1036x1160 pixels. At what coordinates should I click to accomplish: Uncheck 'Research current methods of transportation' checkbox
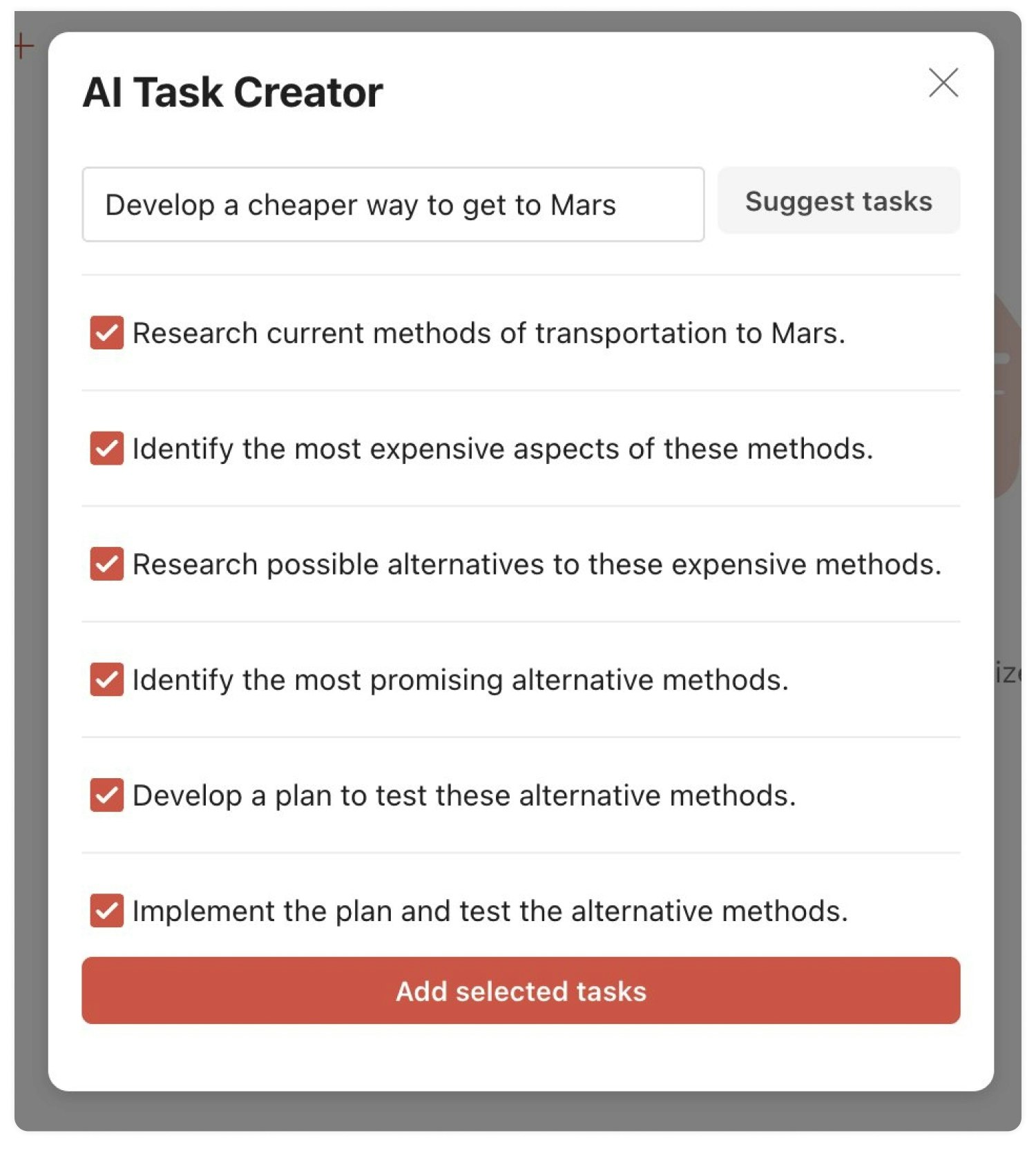(x=107, y=333)
